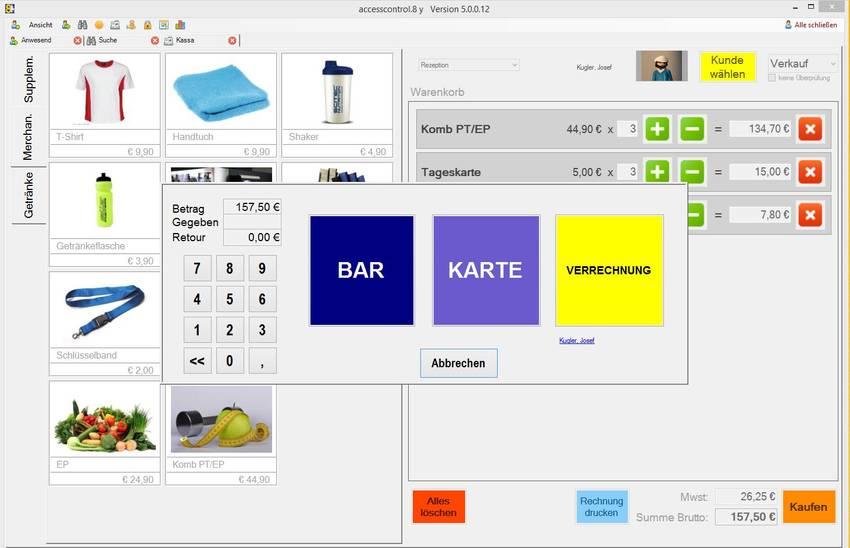This screenshot has height=548, width=850.
Task: Click the customer photo of Kugler, Josef
Action: (x=662, y=66)
